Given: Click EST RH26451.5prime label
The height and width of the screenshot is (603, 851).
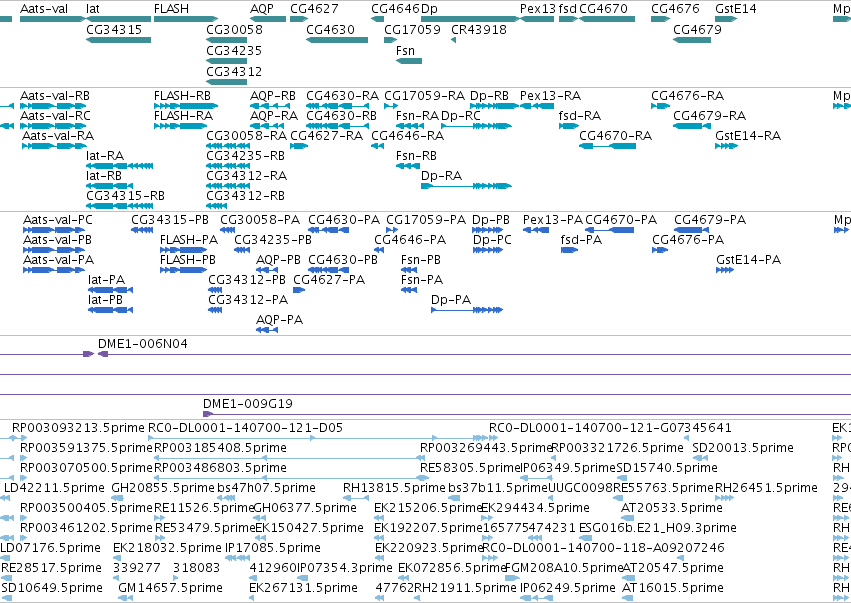Looking at the screenshot, I should pyautogui.click(x=767, y=488).
